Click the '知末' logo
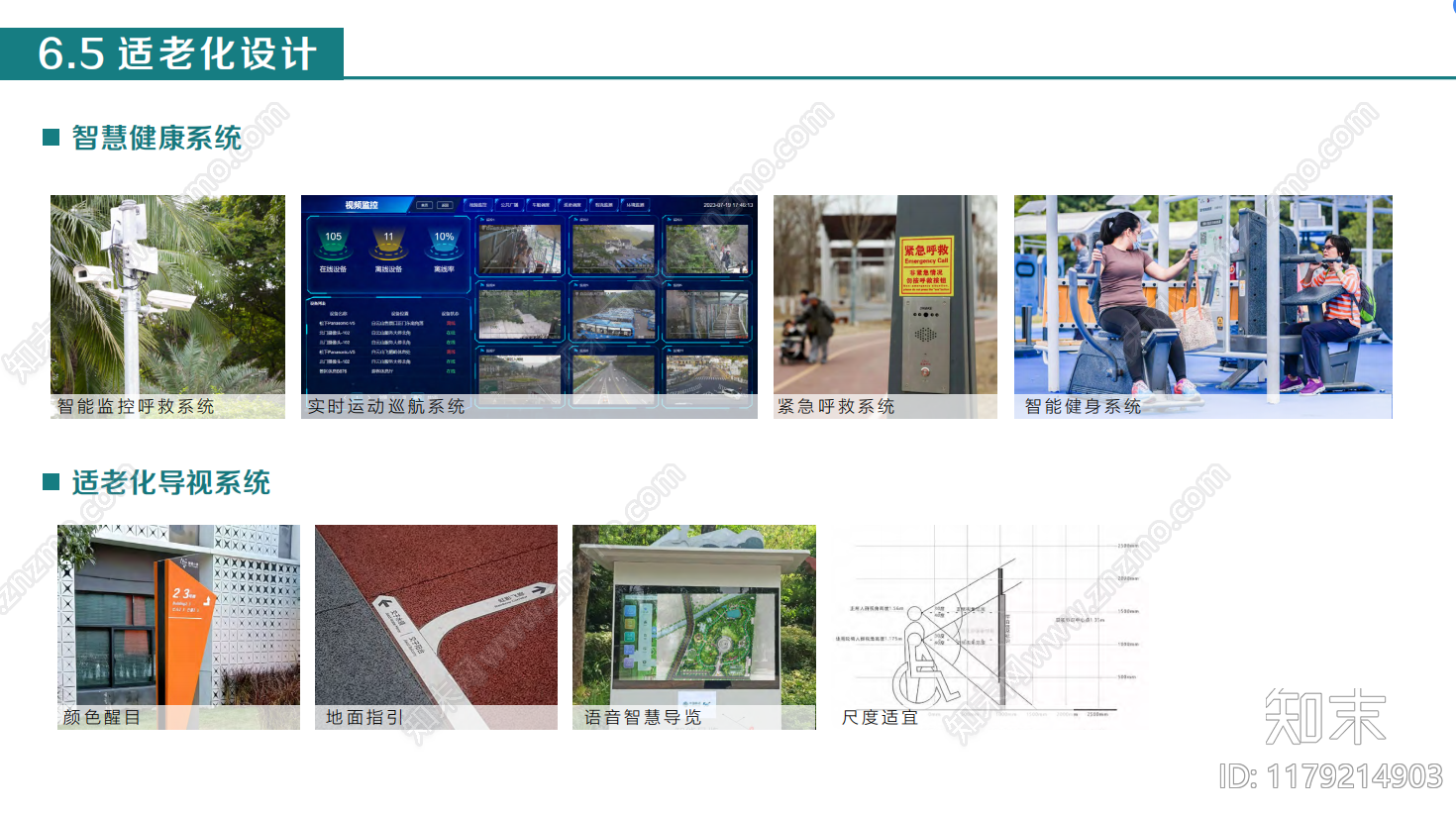 (x=1326, y=716)
